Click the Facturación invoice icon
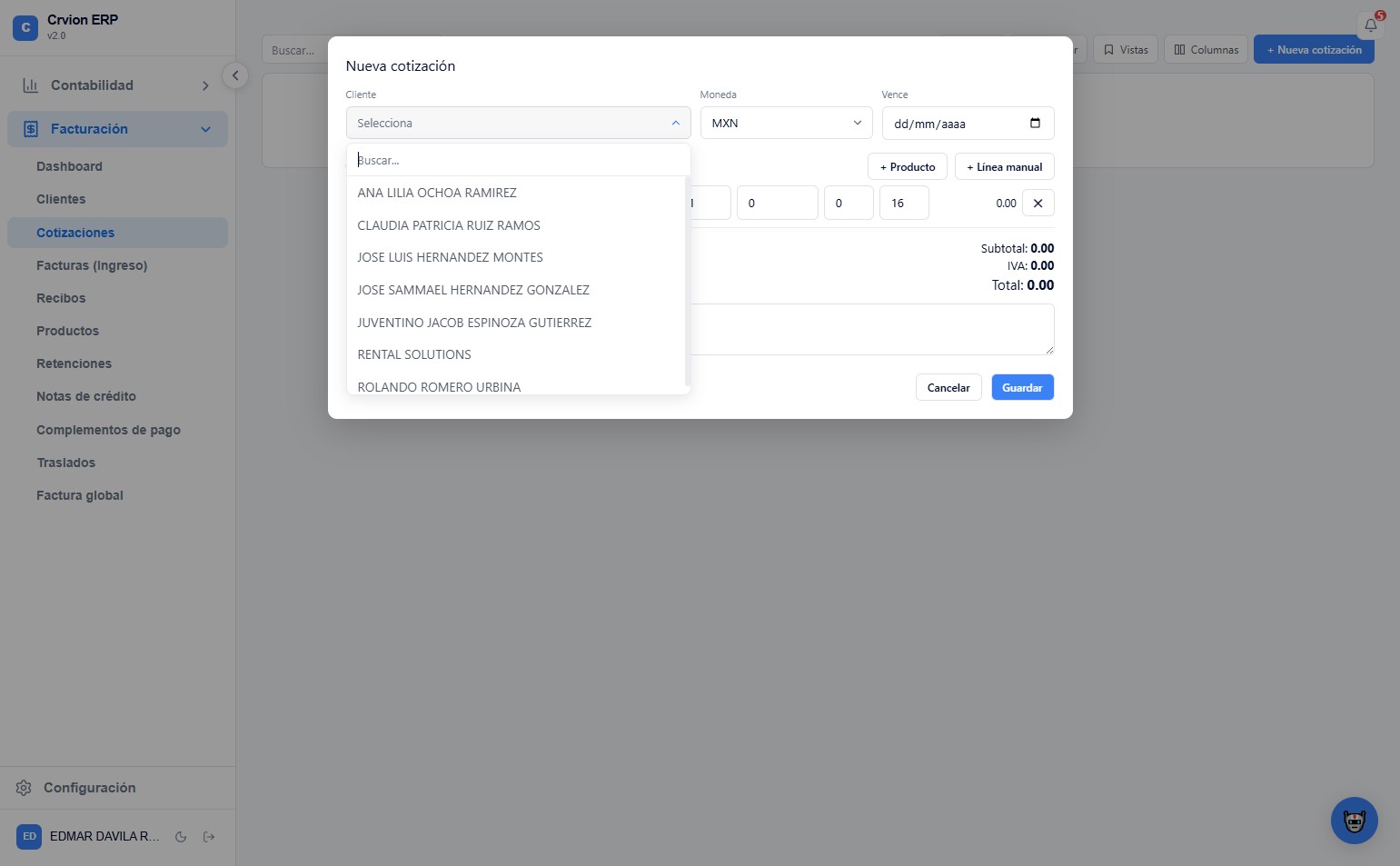This screenshot has height=866, width=1400. [x=30, y=129]
